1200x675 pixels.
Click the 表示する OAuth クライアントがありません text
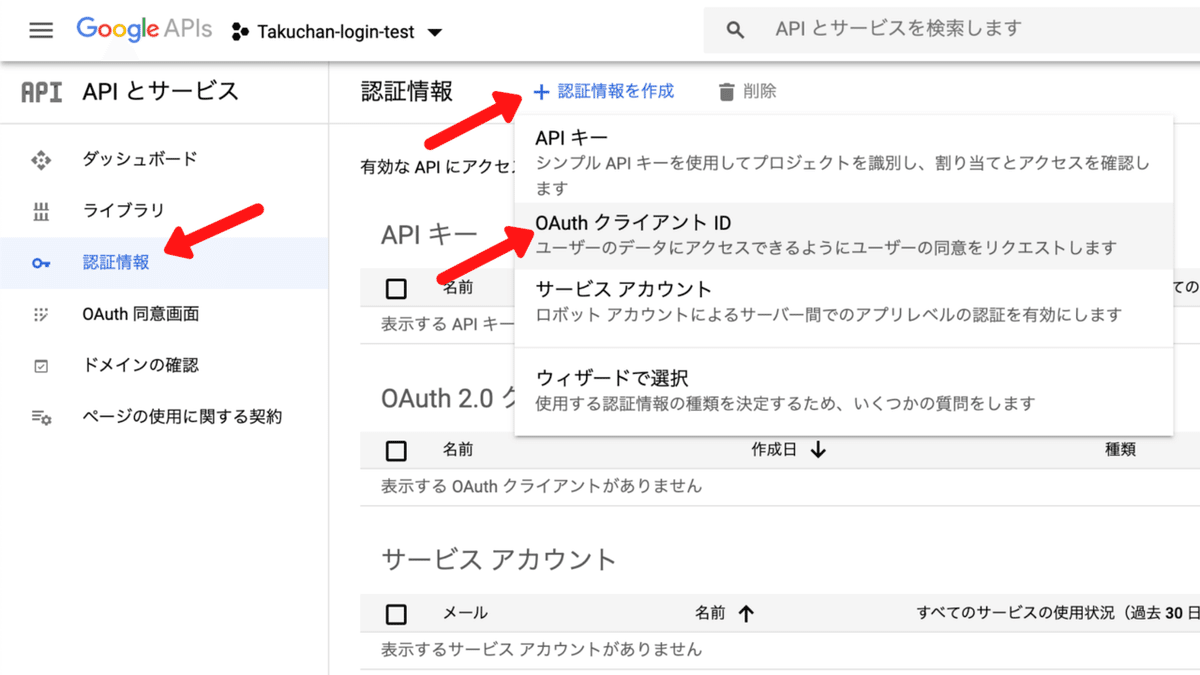click(541, 486)
